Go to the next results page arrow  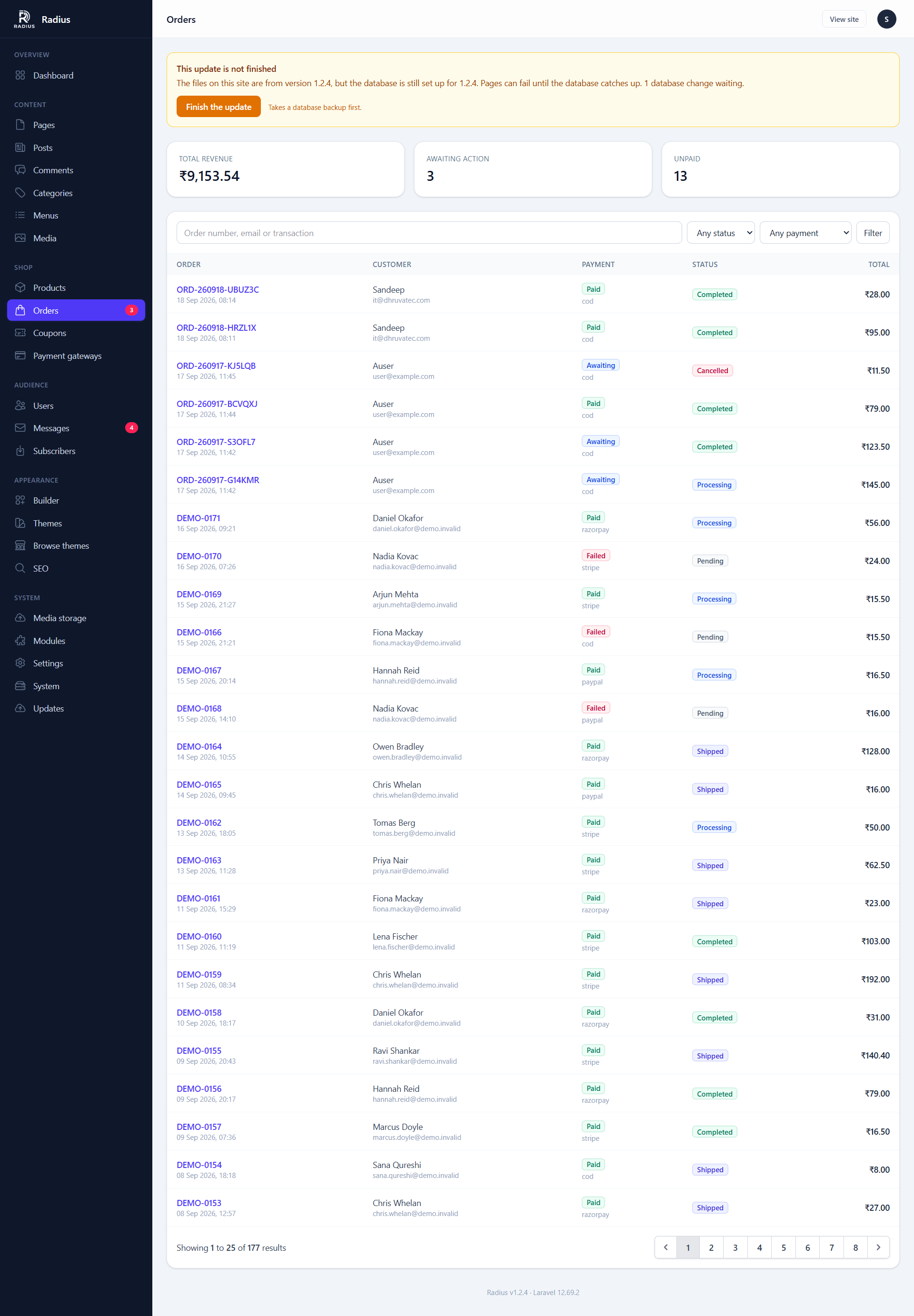878,1247
